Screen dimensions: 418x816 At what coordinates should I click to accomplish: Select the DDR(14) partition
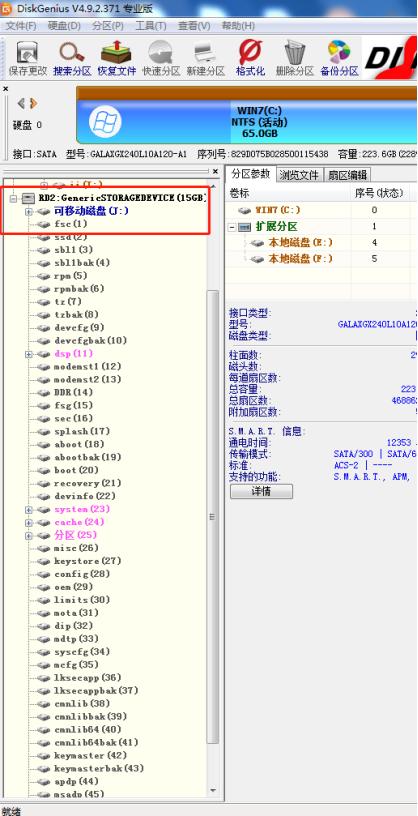coord(73,392)
